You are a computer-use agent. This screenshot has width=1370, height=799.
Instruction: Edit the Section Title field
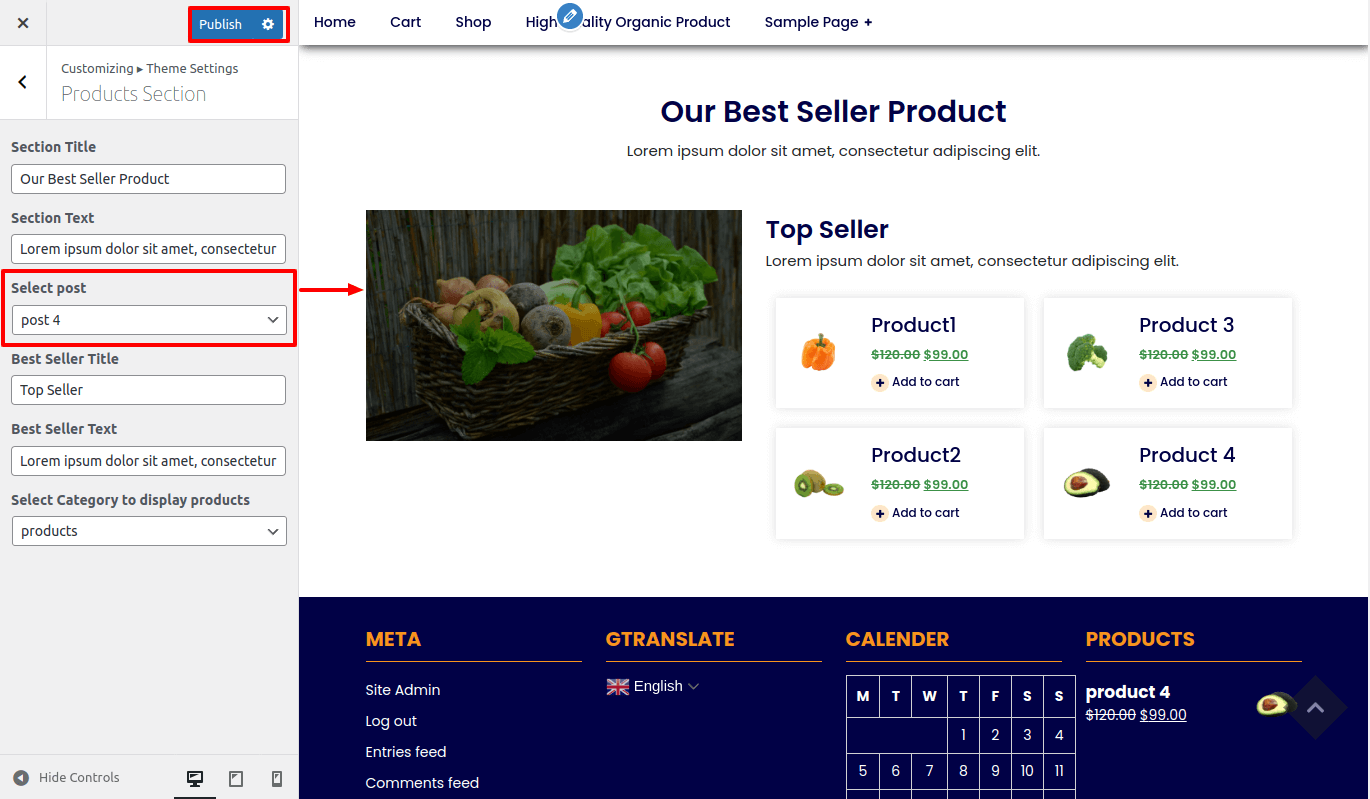pyautogui.click(x=149, y=179)
